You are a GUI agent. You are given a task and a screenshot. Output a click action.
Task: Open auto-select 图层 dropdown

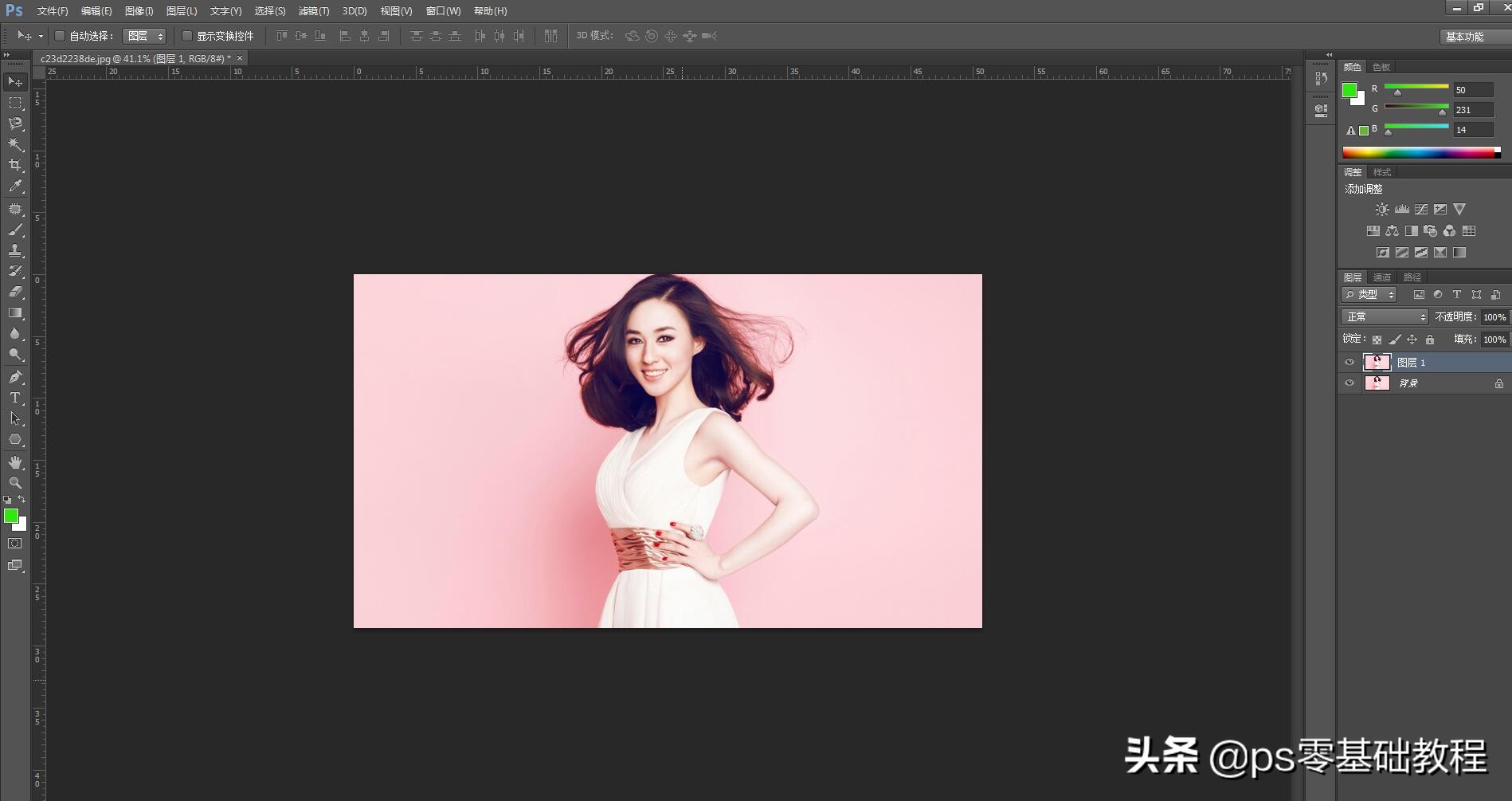tap(144, 36)
